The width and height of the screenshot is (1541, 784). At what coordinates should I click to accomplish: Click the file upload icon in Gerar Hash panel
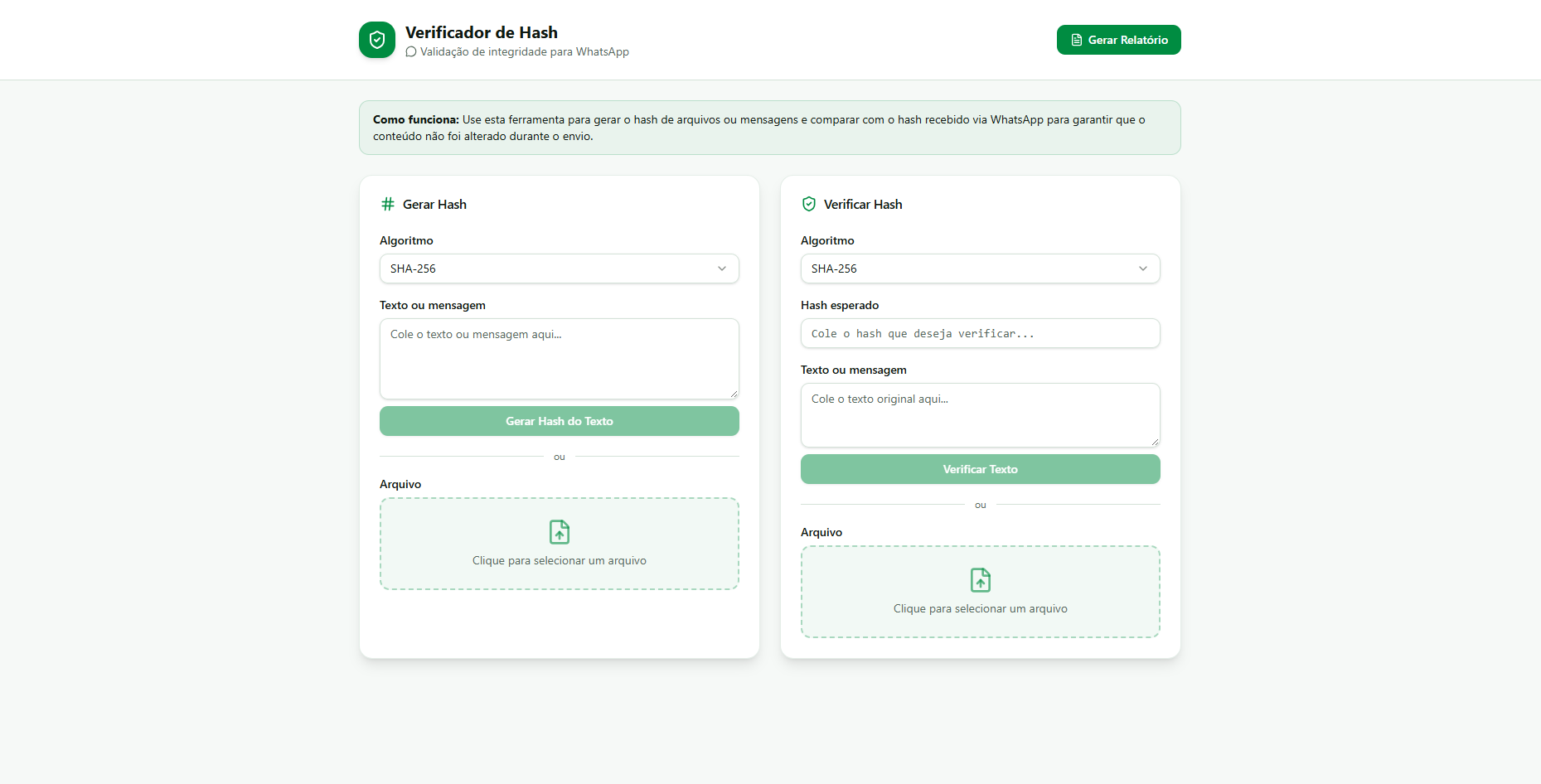pos(560,532)
